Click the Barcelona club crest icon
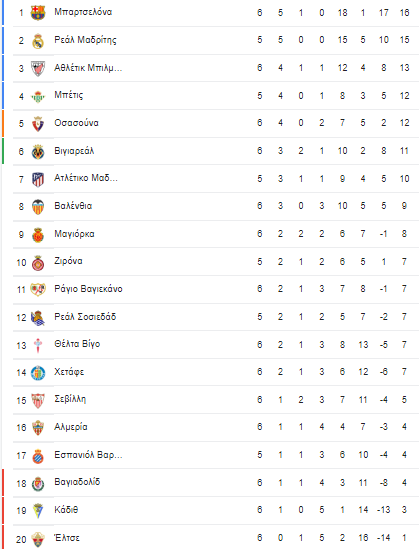 (x=38, y=13)
